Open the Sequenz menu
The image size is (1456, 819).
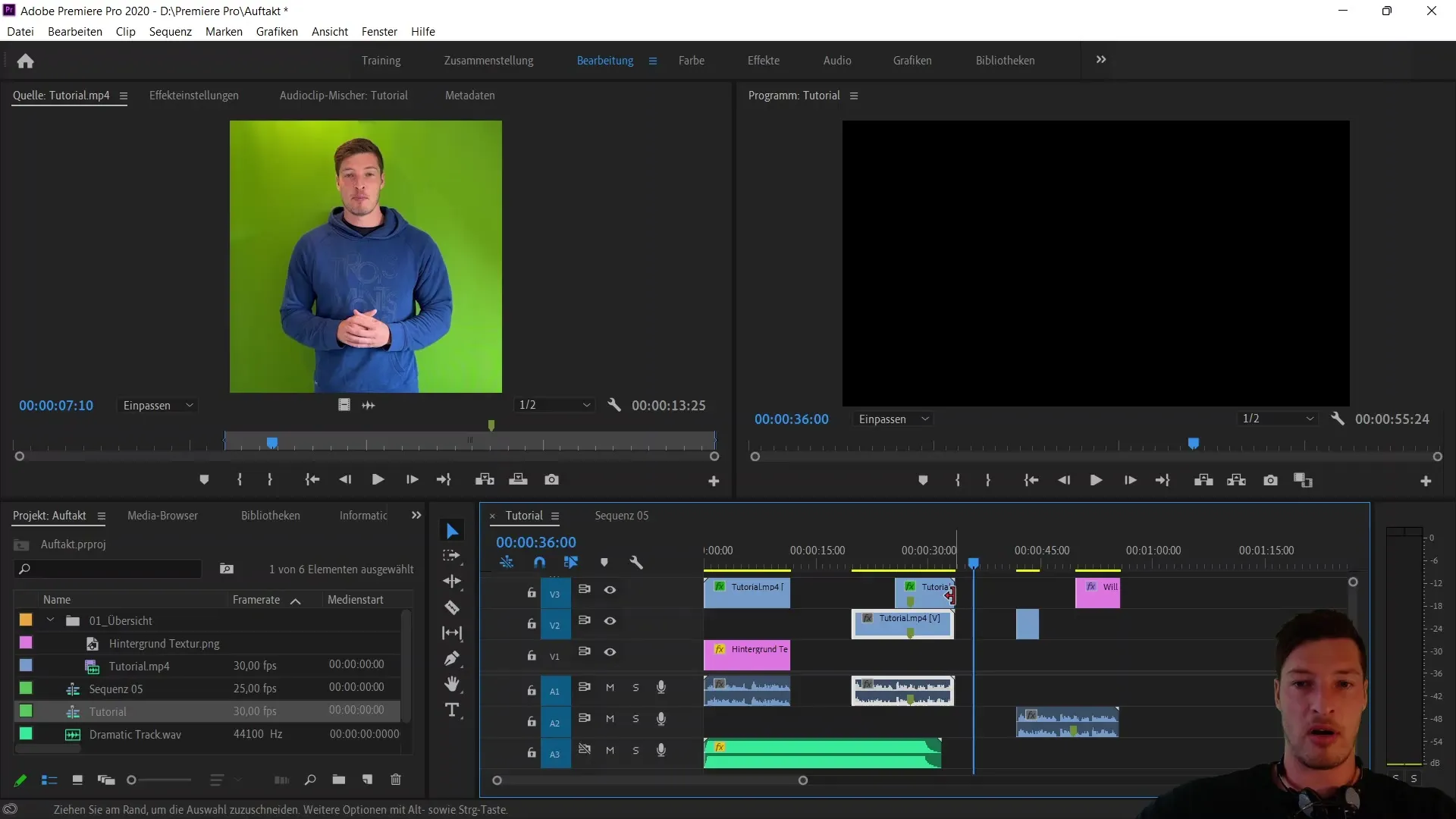click(x=171, y=31)
